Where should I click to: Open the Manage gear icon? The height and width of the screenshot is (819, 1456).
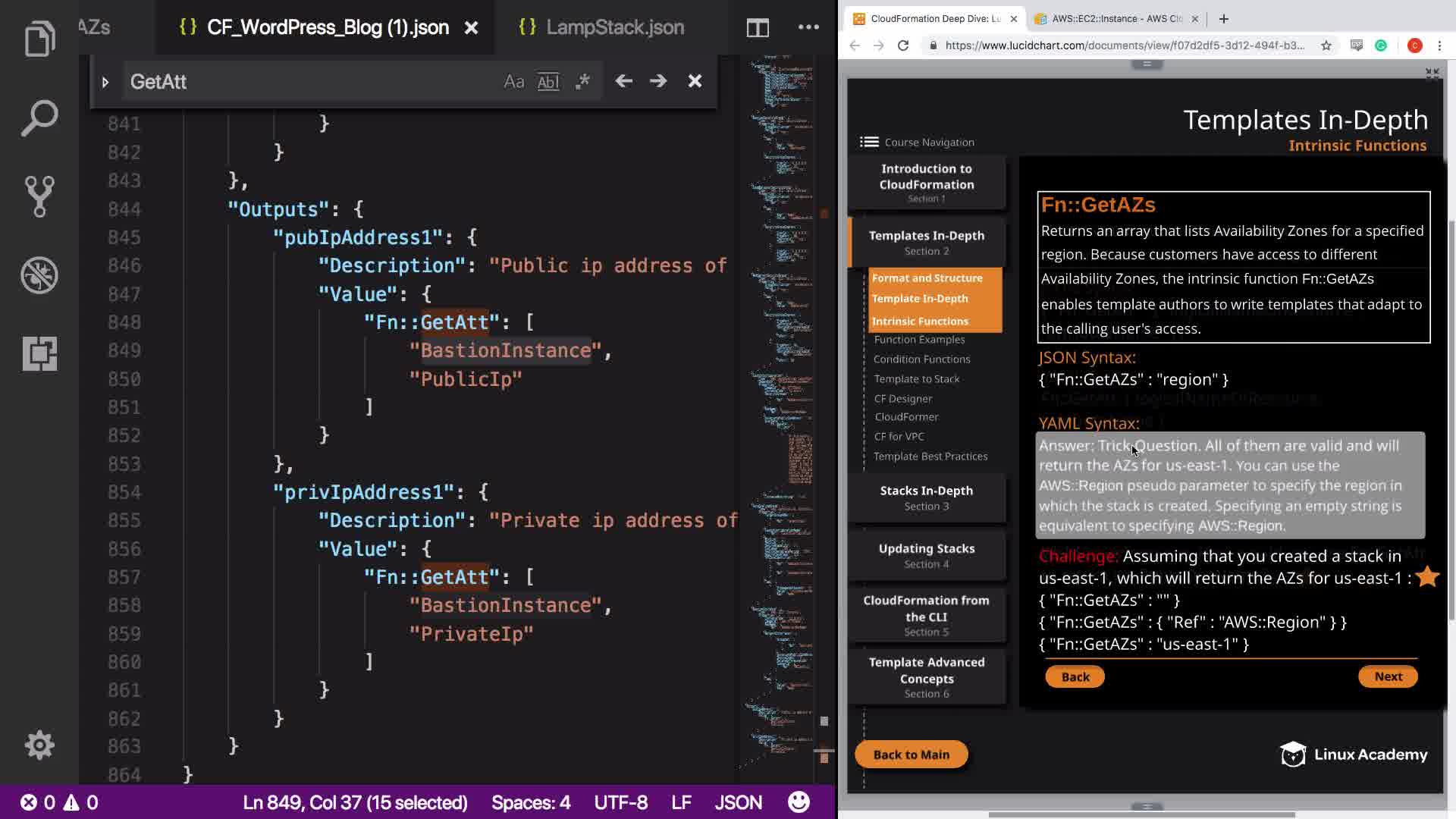click(x=39, y=745)
